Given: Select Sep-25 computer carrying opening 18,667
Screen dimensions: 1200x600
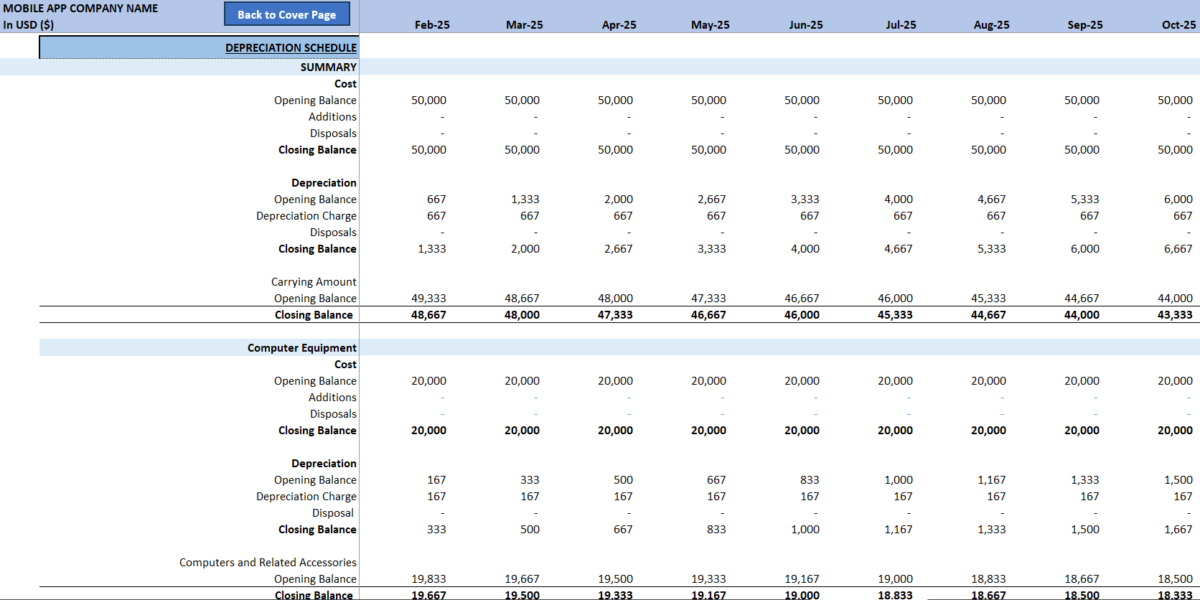Looking at the screenshot, I should click(x=1082, y=579).
